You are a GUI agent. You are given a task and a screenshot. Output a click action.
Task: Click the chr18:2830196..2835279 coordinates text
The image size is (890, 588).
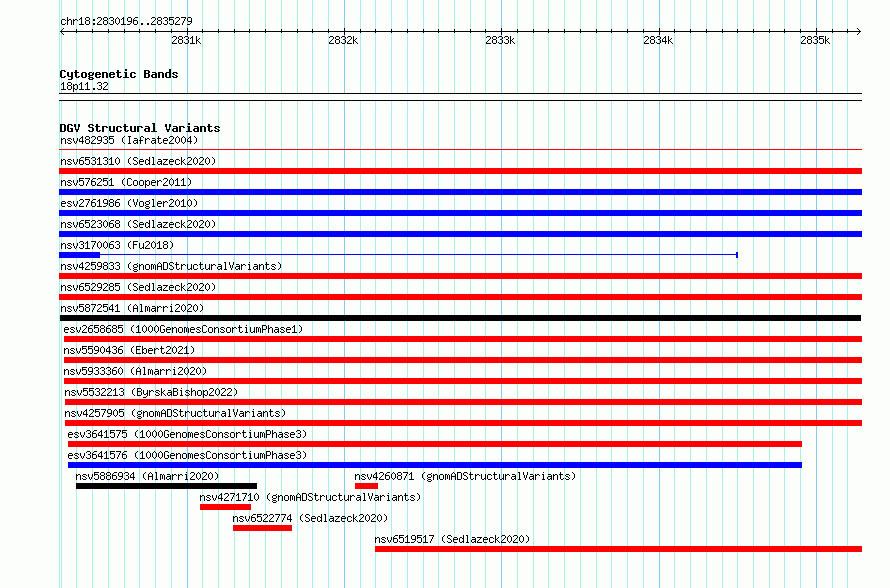[126, 22]
